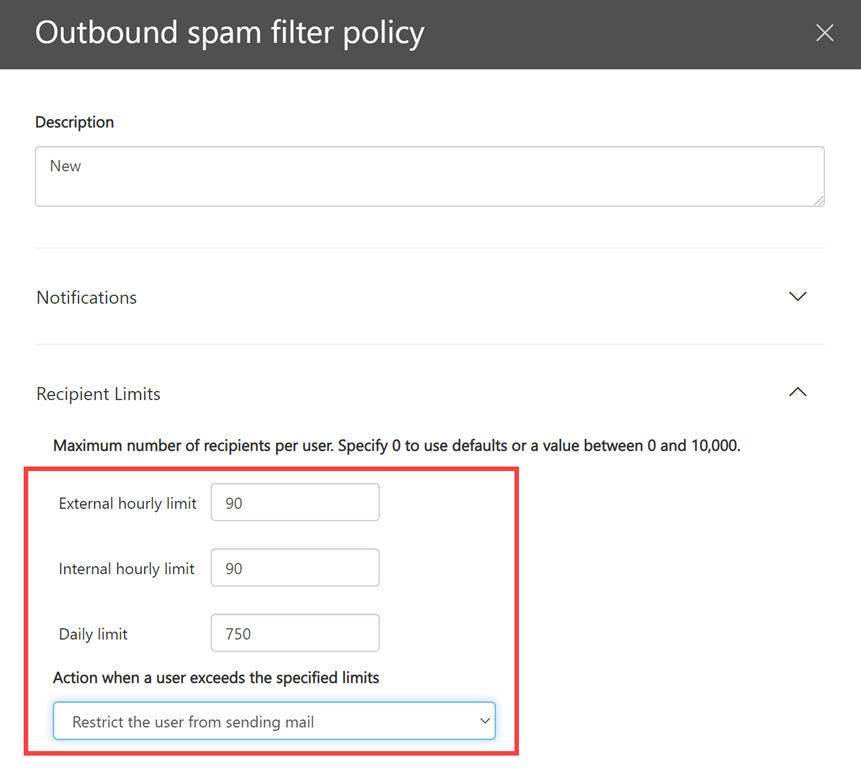Close the Outbound spam filter policy panel
Viewport: 861px width, 768px height.
(824, 33)
